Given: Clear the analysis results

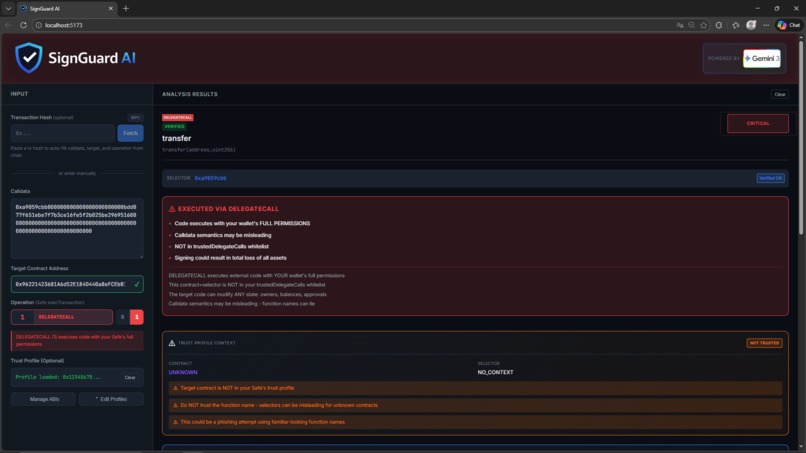Looking at the screenshot, I should tap(780, 94).
